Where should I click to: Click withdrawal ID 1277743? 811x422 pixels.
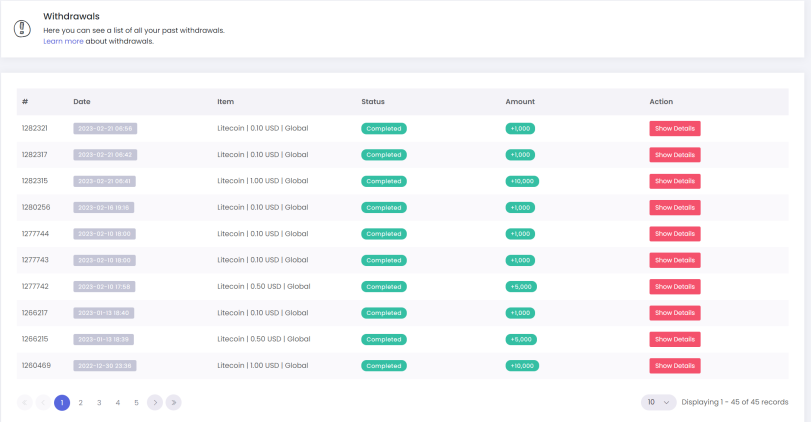click(x=35, y=260)
